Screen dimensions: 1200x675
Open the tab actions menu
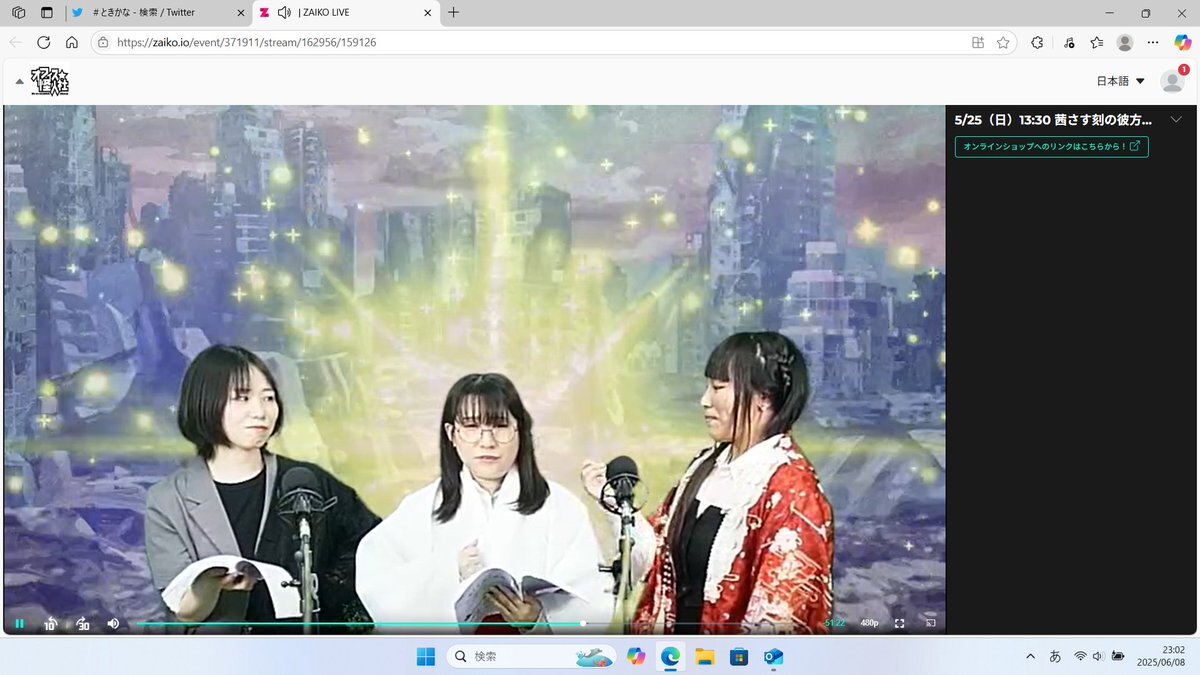pyautogui.click(x=46, y=13)
